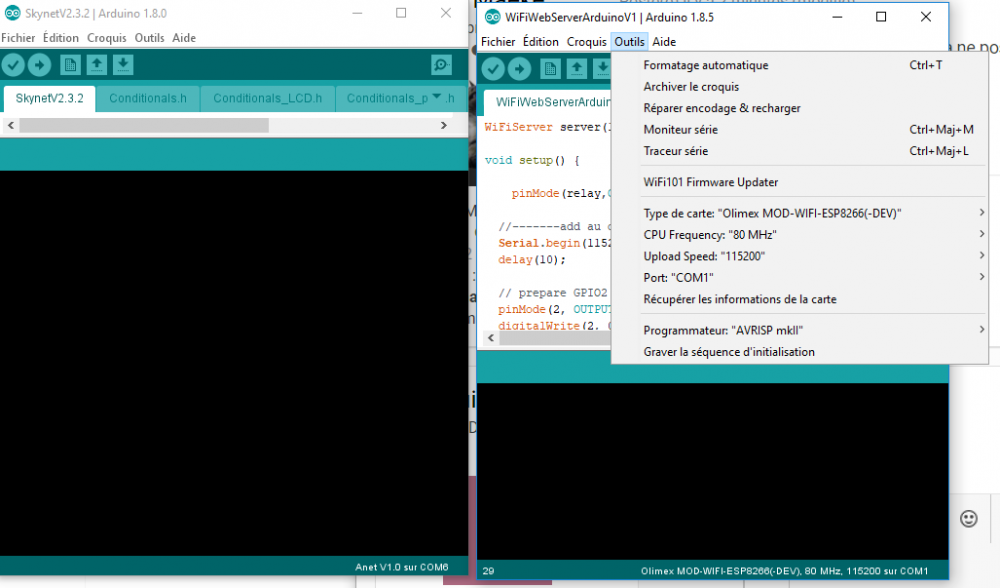Click '// prepare GPIO2' comment line
This screenshot has width=1000, height=588.
pos(553,293)
